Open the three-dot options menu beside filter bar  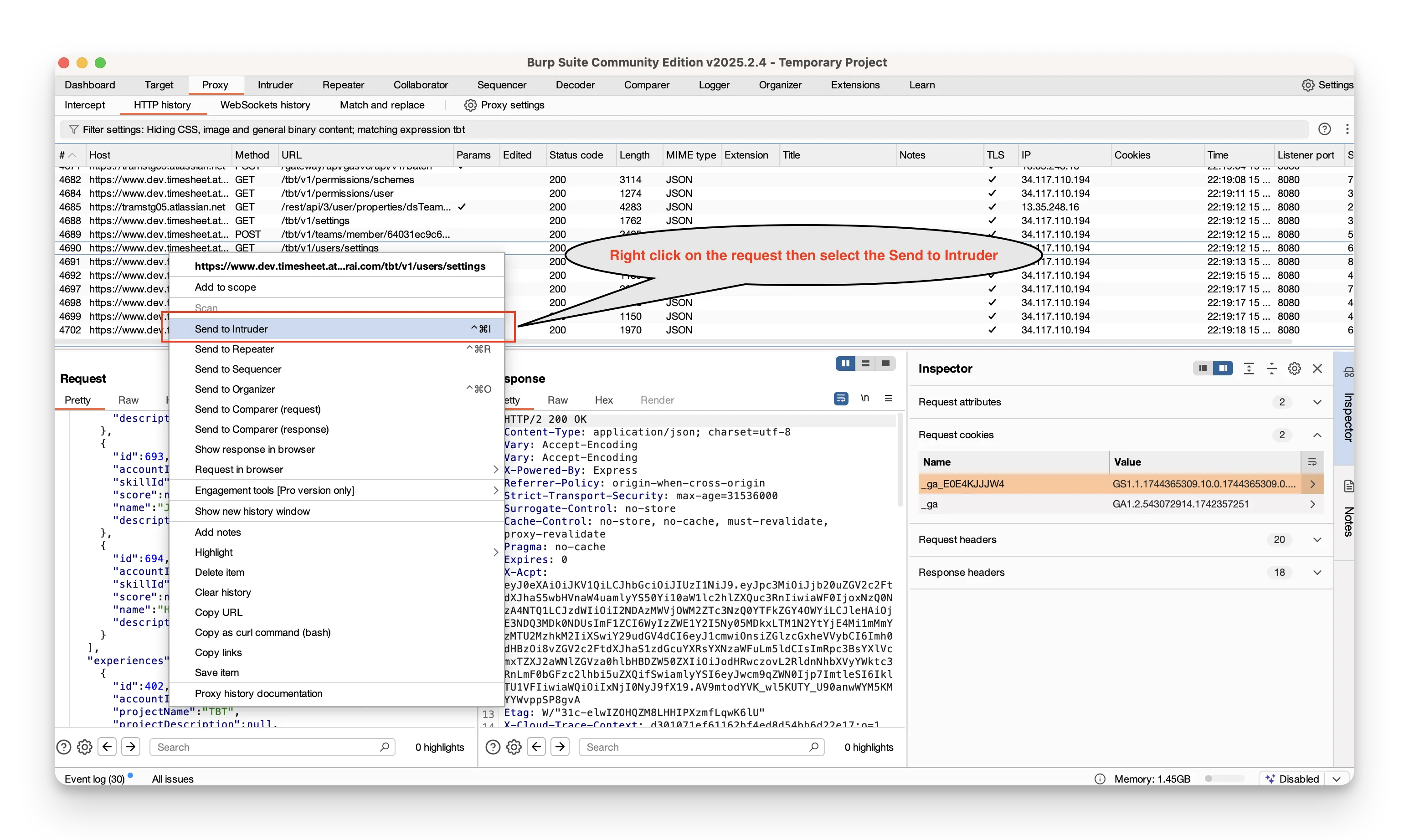tap(1347, 129)
